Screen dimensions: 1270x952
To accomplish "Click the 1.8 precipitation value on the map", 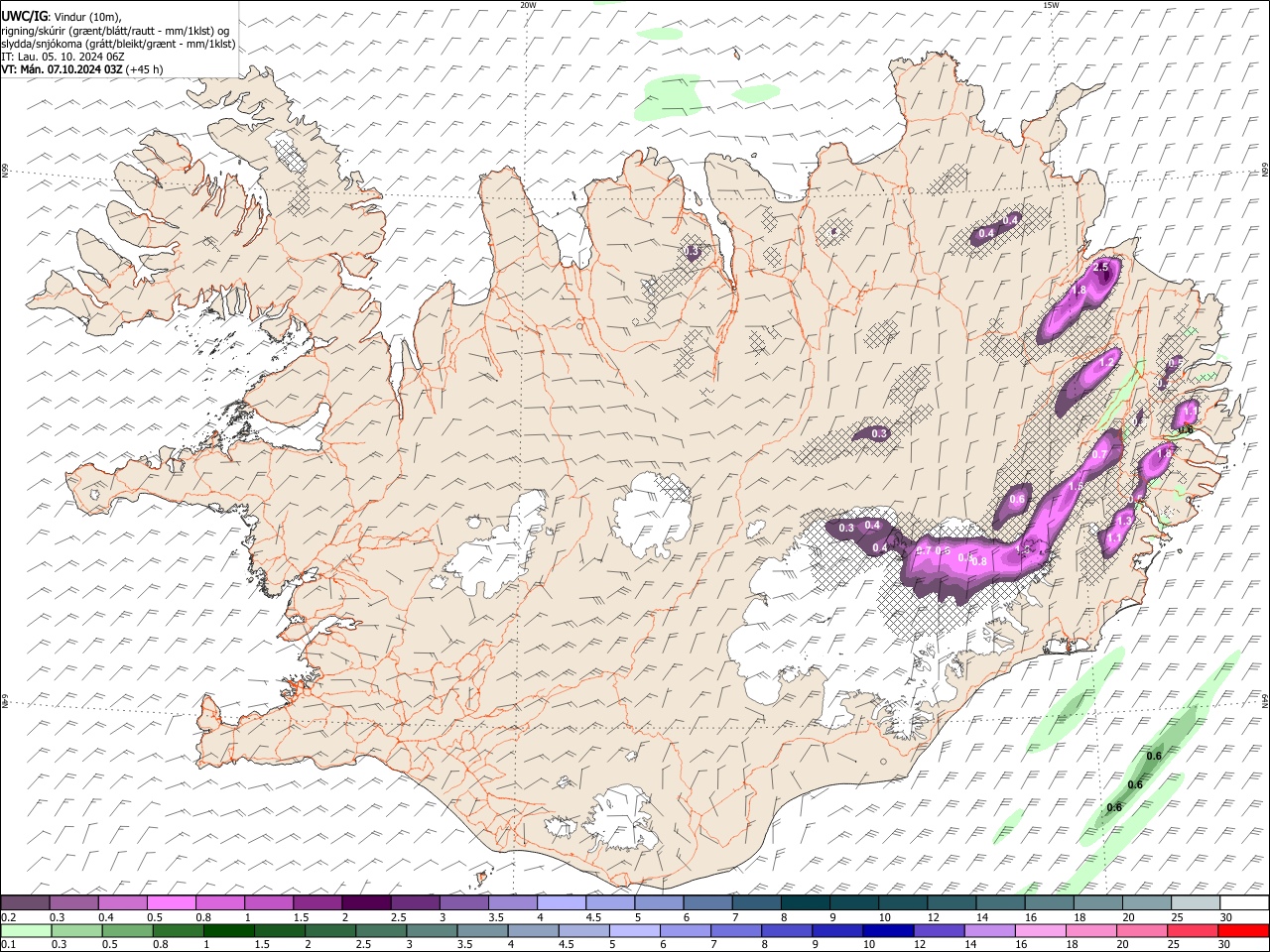I will coord(1080,290).
